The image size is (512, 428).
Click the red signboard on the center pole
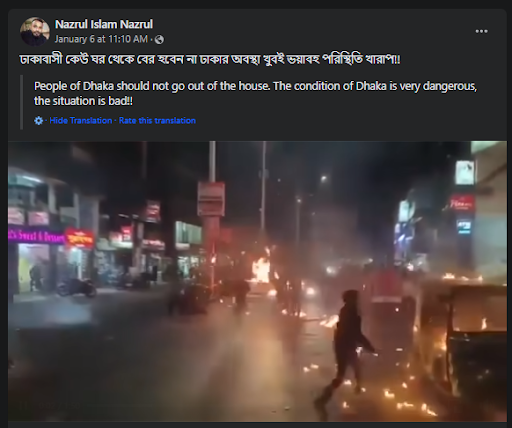coord(211,199)
